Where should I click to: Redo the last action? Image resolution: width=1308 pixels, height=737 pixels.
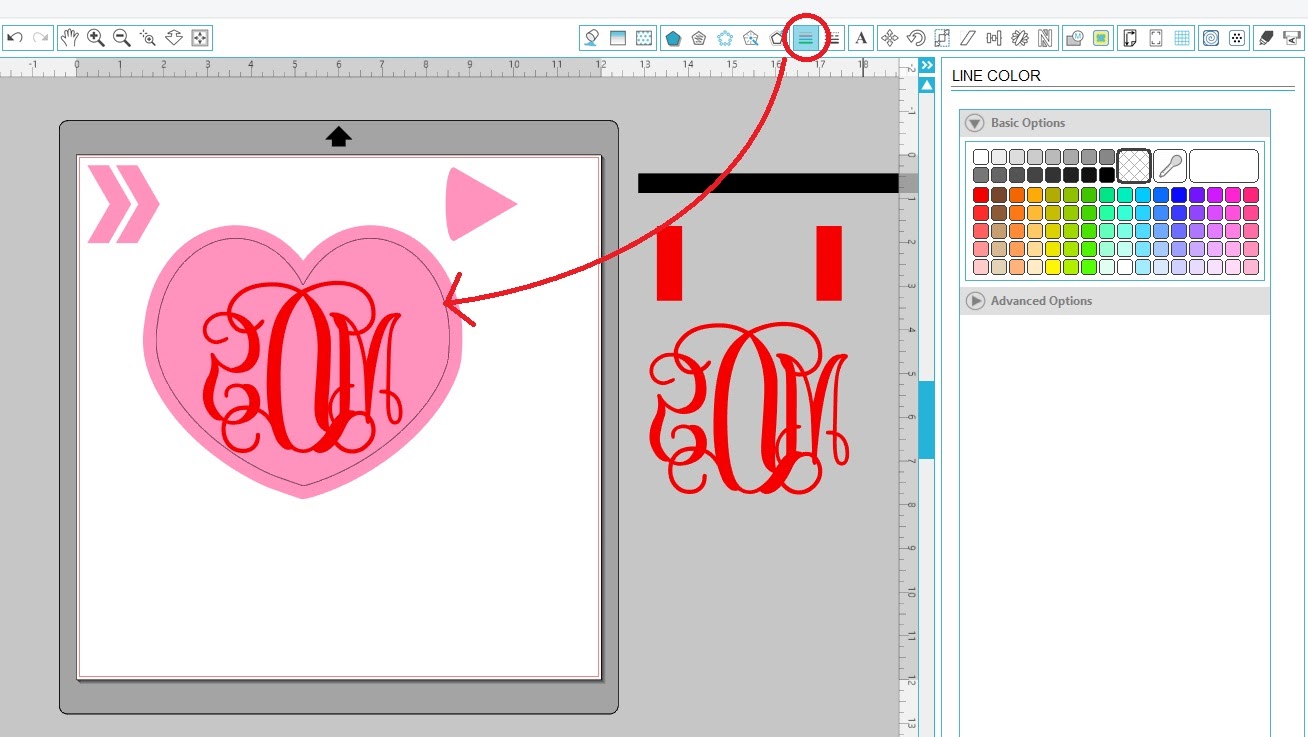point(40,37)
